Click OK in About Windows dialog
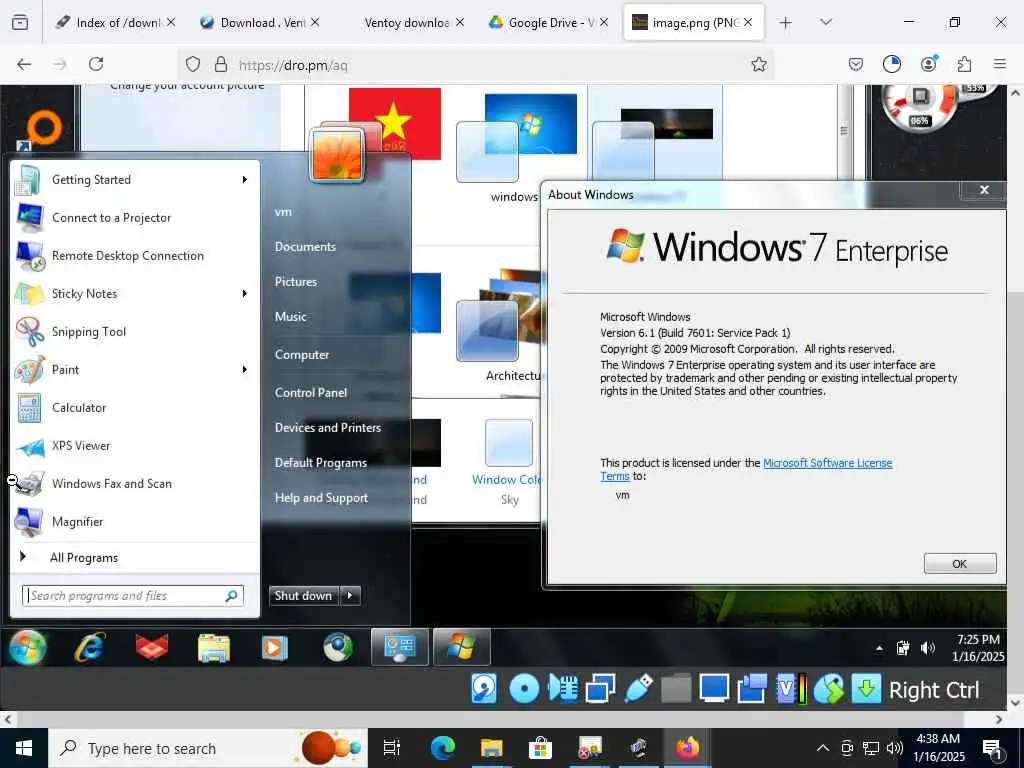This screenshot has width=1024, height=768. (x=959, y=564)
